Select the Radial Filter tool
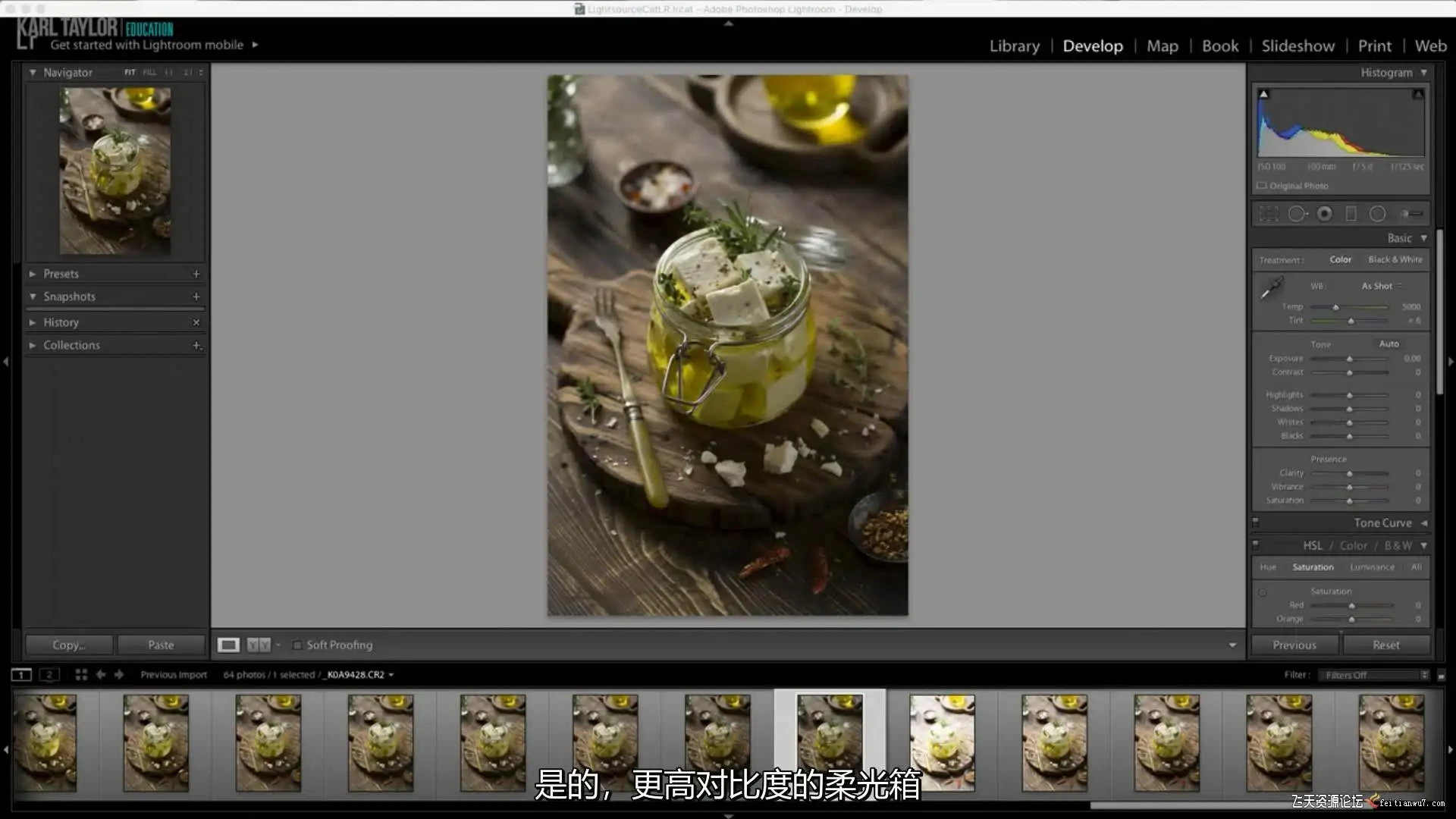This screenshot has height=819, width=1456. (1377, 214)
